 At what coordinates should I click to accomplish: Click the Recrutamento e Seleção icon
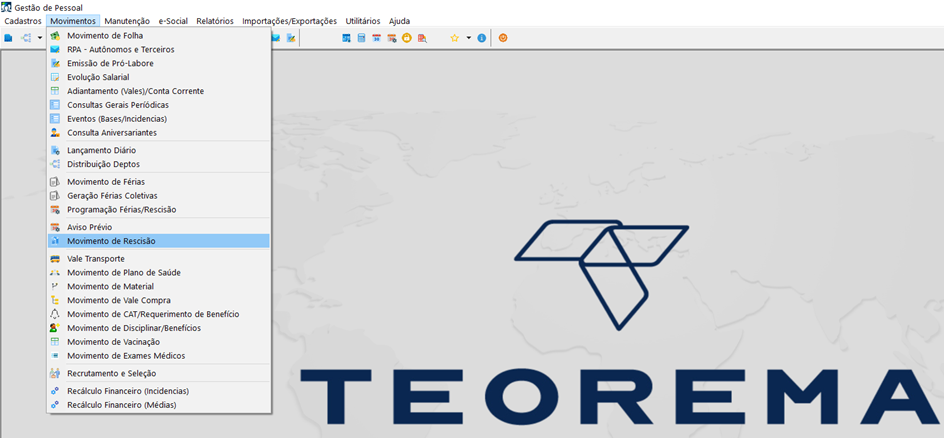[55, 374]
